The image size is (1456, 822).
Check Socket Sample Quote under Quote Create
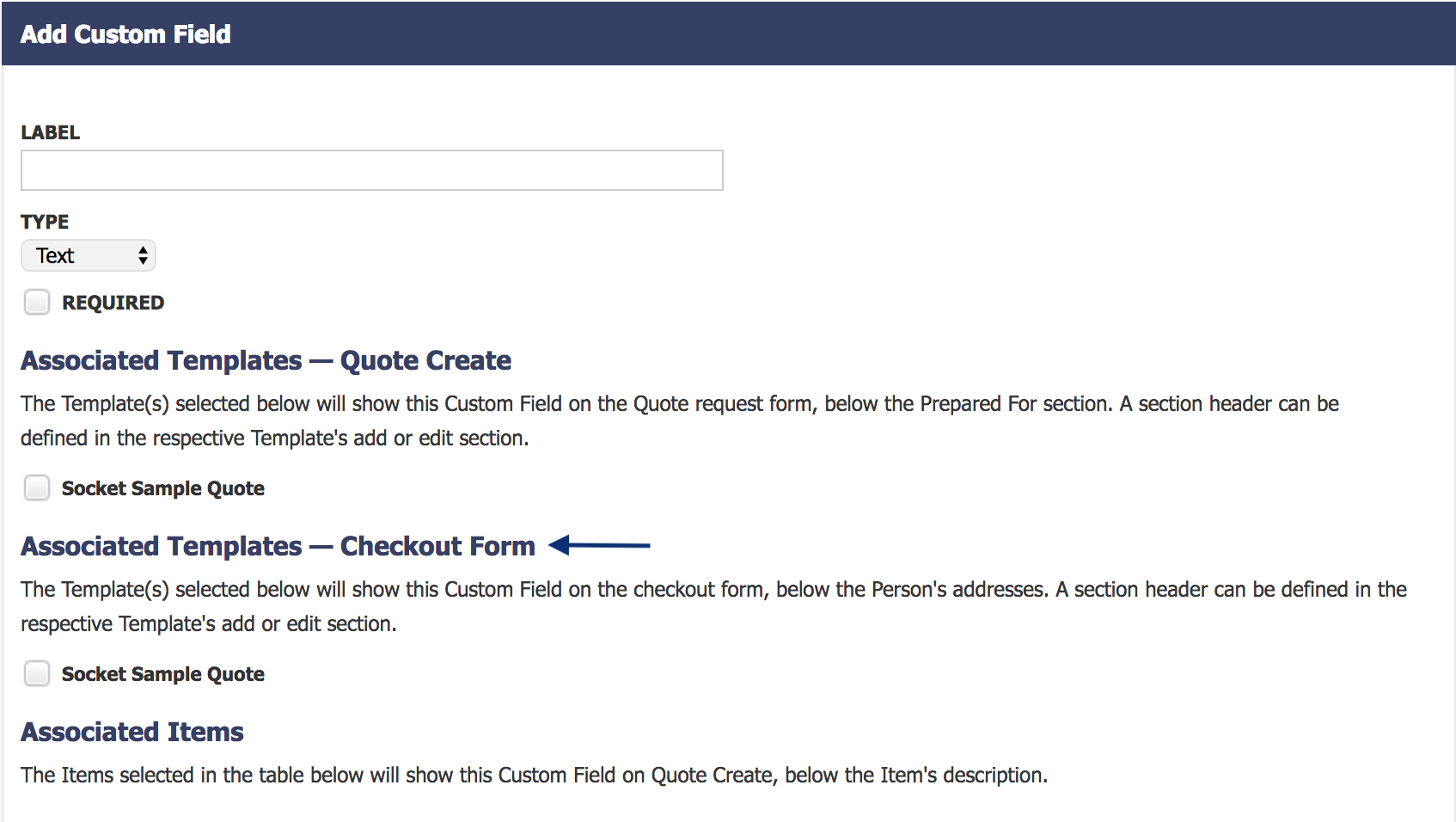pyautogui.click(x=36, y=488)
